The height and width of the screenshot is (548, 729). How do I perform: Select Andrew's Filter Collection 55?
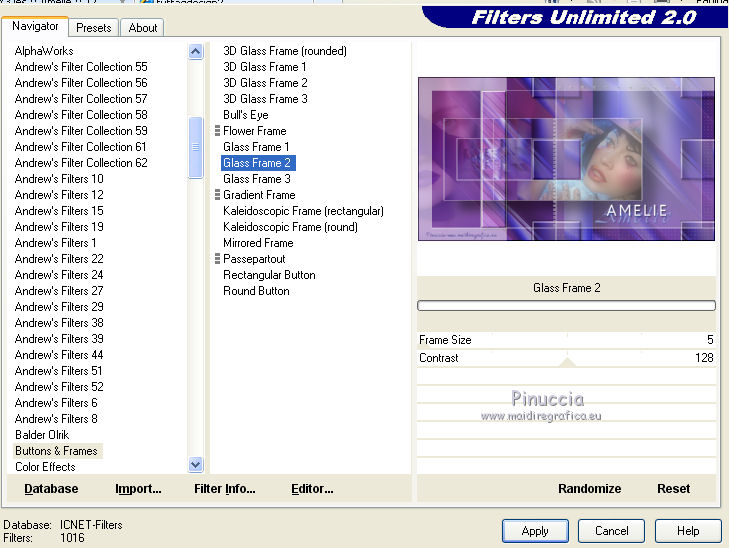point(81,67)
